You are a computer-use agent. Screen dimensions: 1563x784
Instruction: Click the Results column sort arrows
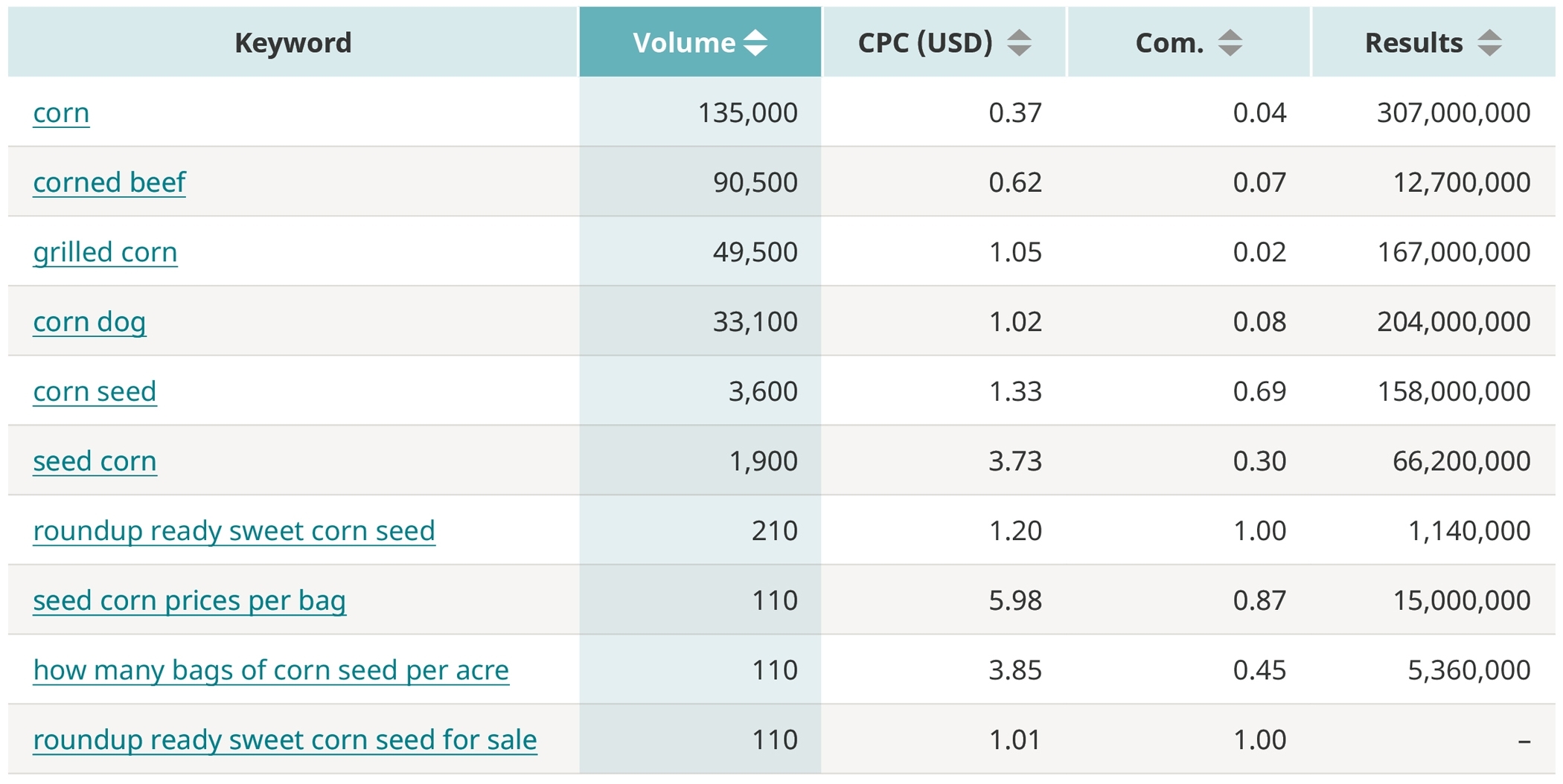1489,42
